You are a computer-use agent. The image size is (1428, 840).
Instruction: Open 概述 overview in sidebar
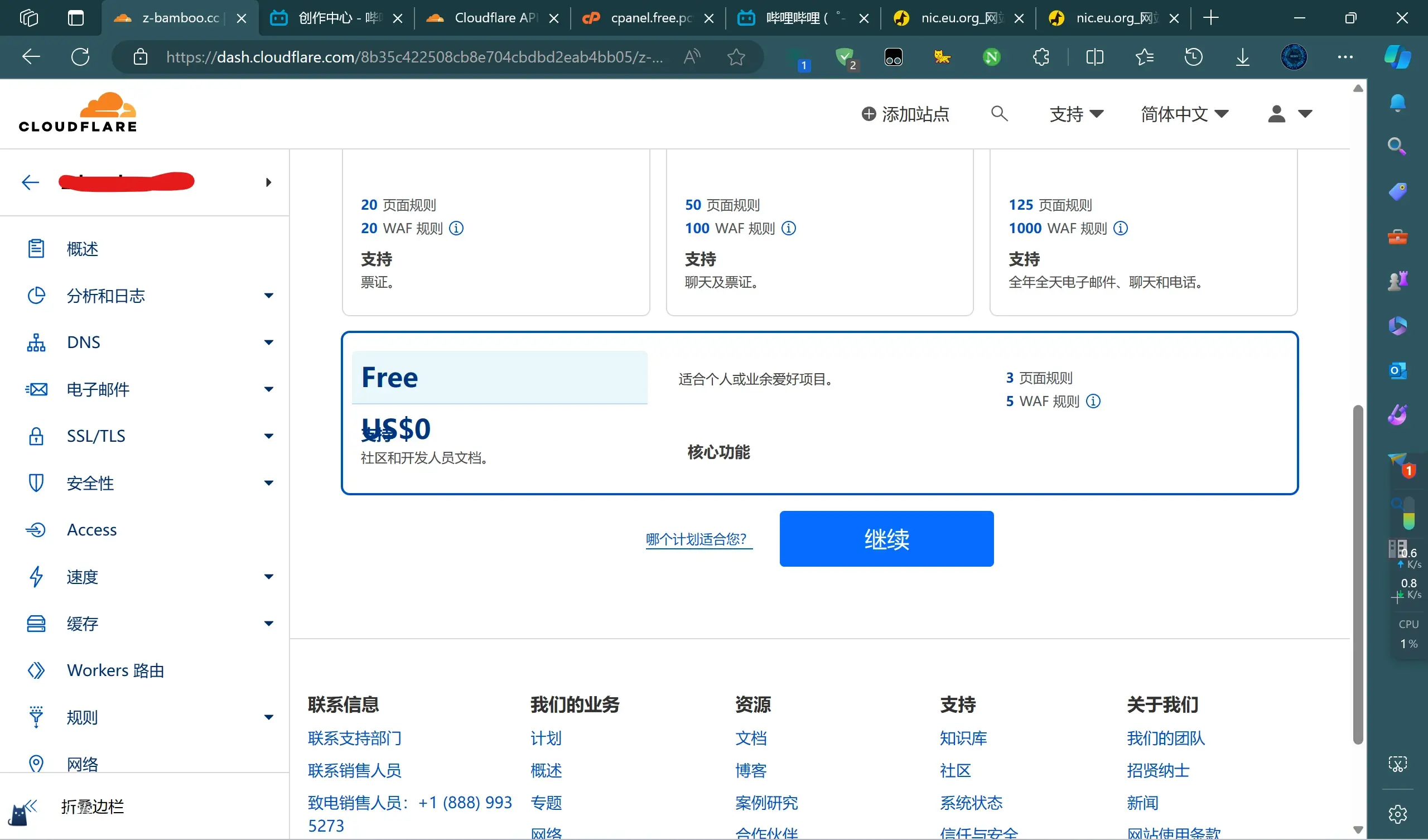(x=82, y=249)
